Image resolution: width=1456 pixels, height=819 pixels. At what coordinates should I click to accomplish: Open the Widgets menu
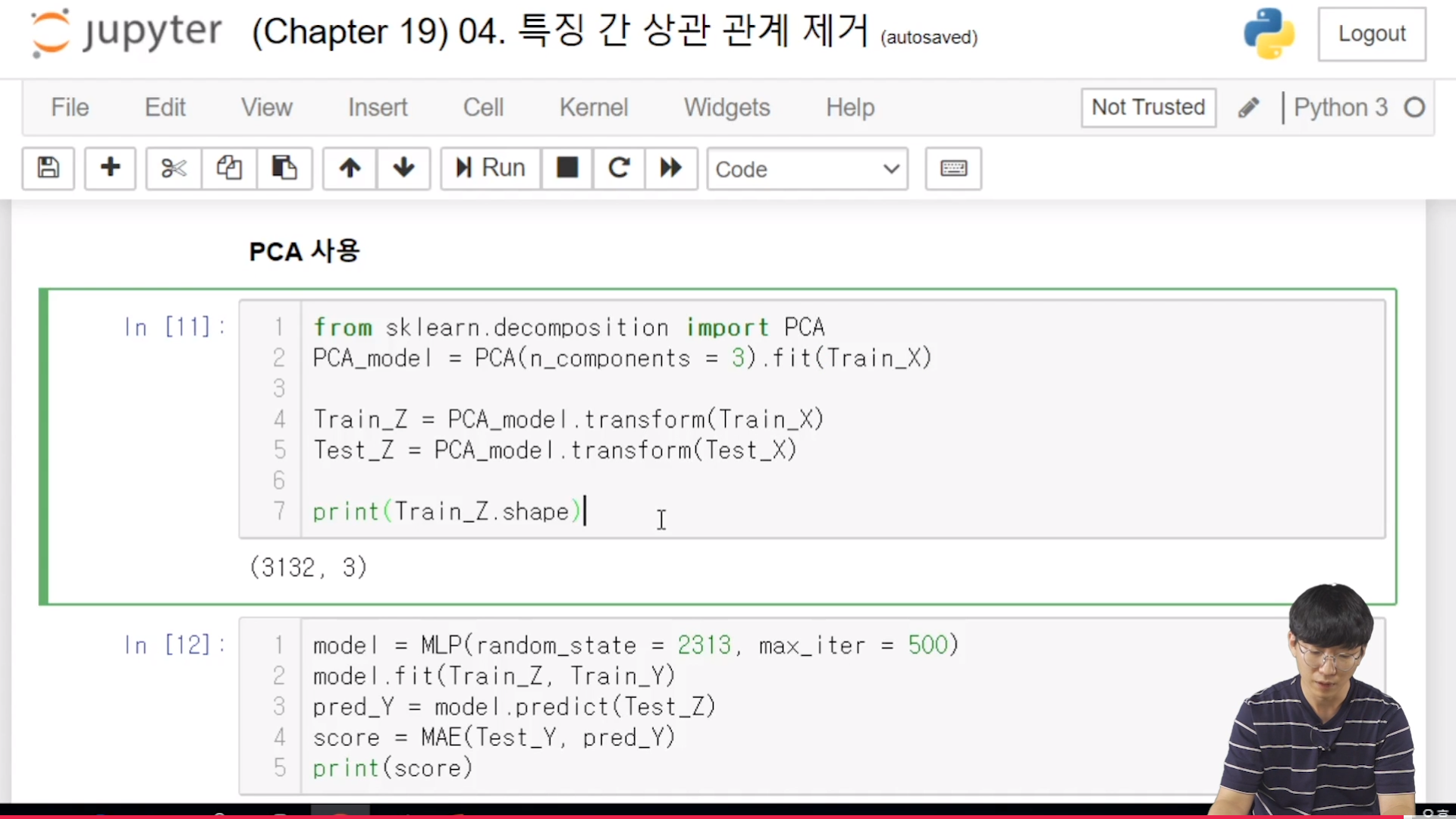(726, 108)
